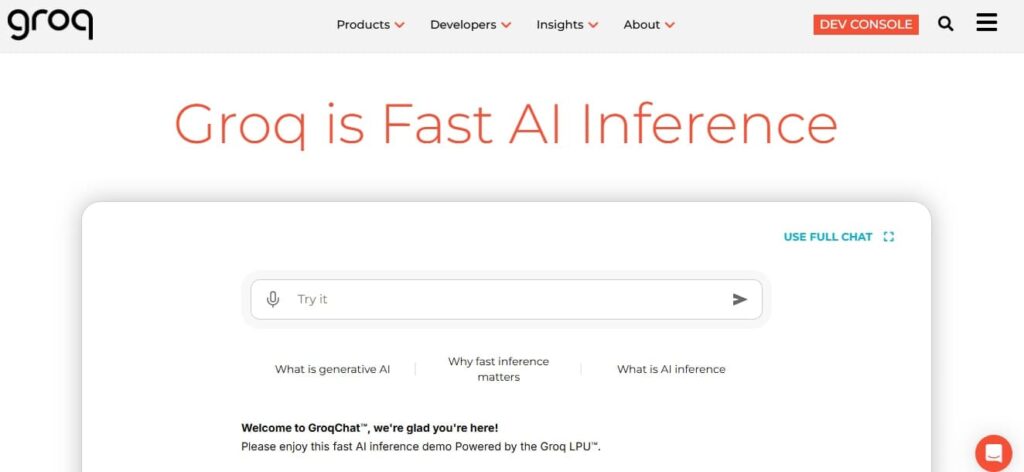Select the Developers menu label
This screenshot has height=472, width=1024.
coord(463,25)
